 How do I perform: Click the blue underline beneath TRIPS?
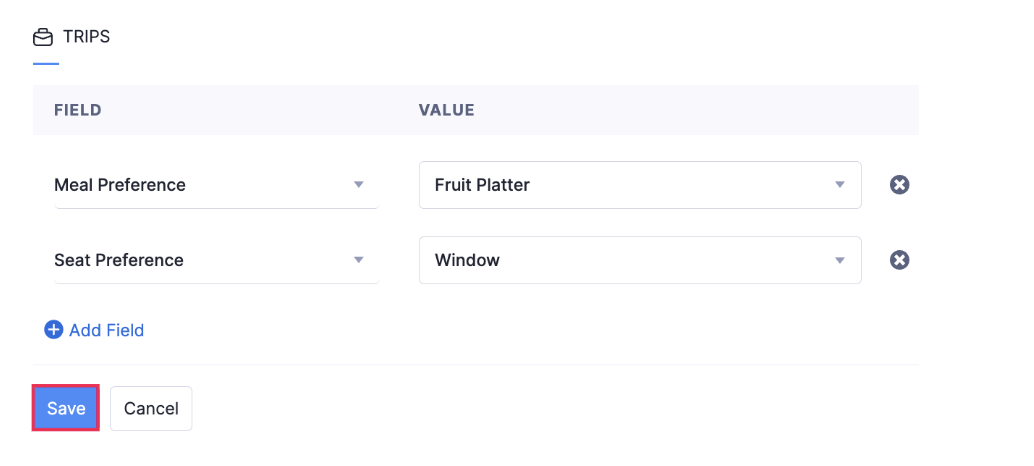(46, 64)
